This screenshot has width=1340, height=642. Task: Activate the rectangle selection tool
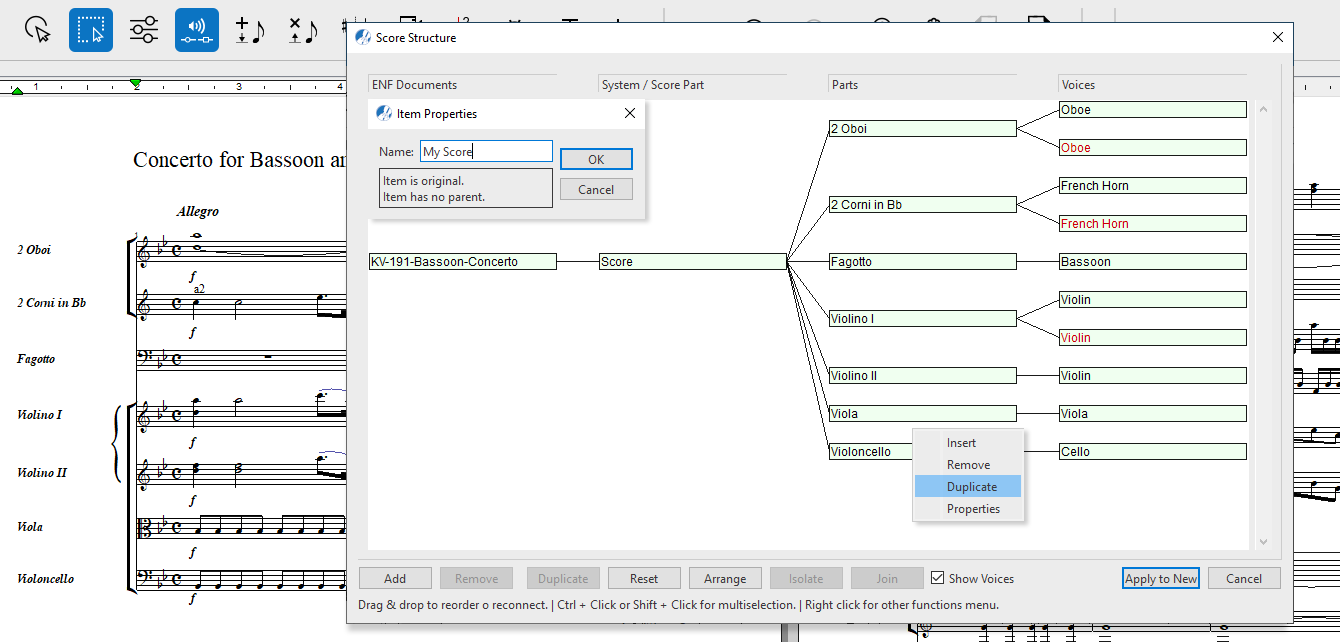point(91,30)
